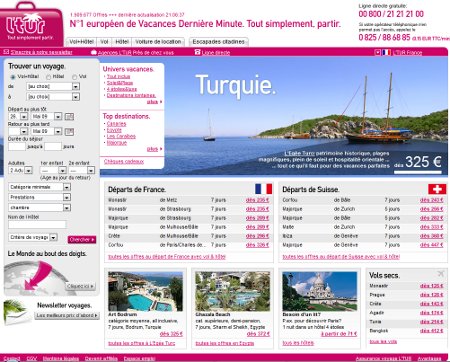Expand the Prestations dropdown

(39, 197)
